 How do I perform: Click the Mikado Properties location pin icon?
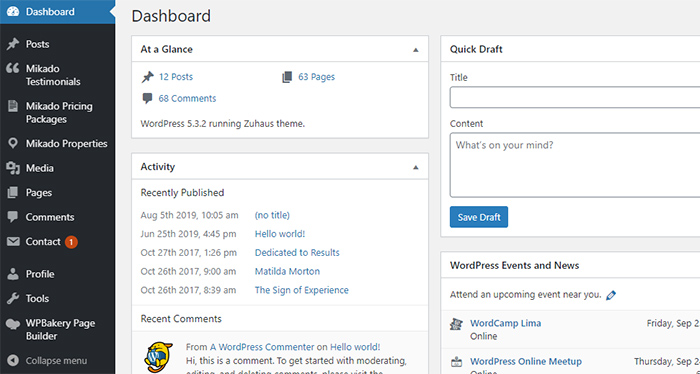(x=13, y=143)
